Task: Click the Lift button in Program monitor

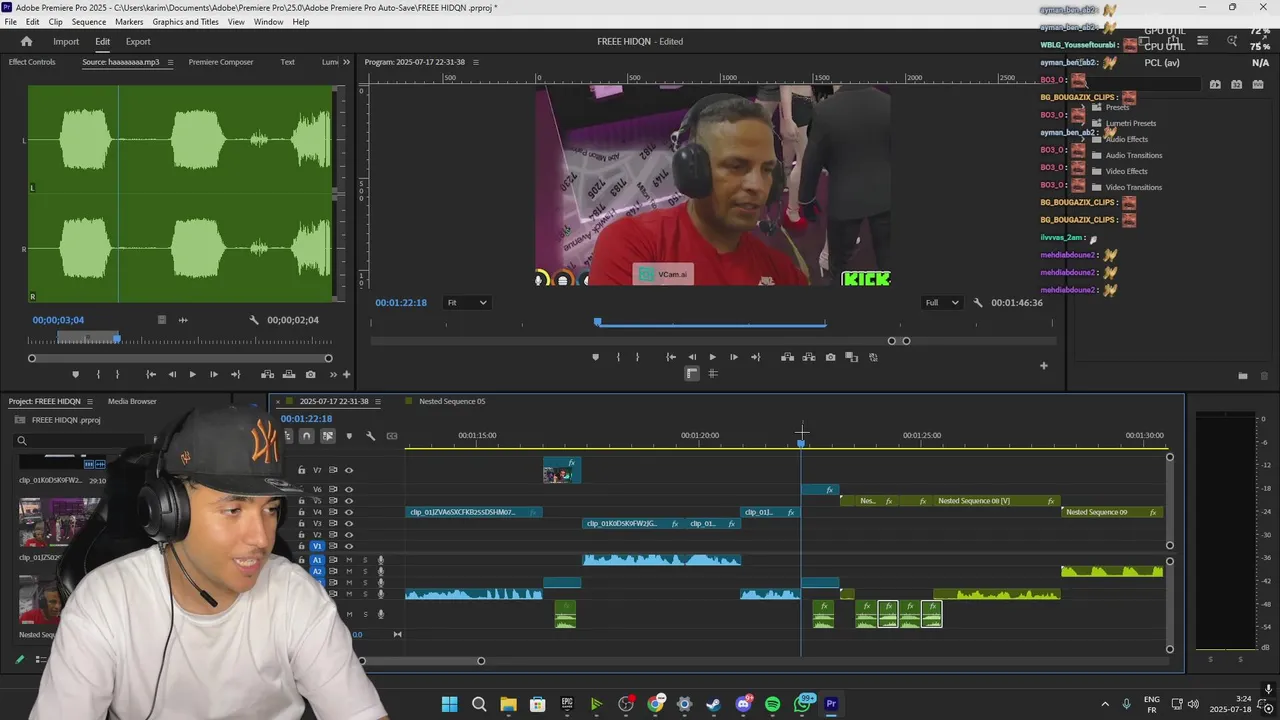Action: point(787,357)
